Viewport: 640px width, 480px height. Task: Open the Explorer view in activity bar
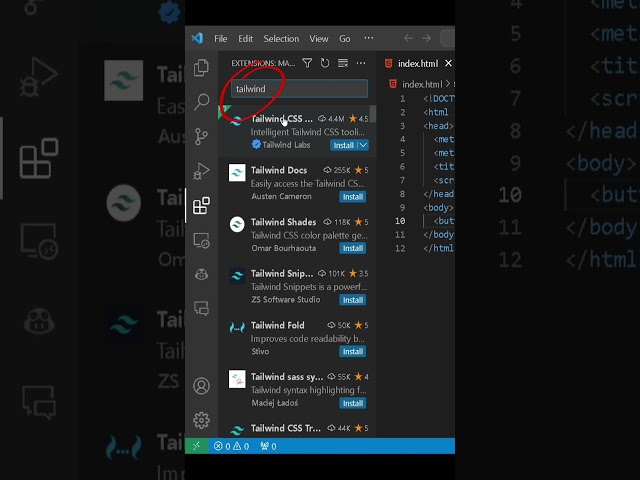pos(201,68)
